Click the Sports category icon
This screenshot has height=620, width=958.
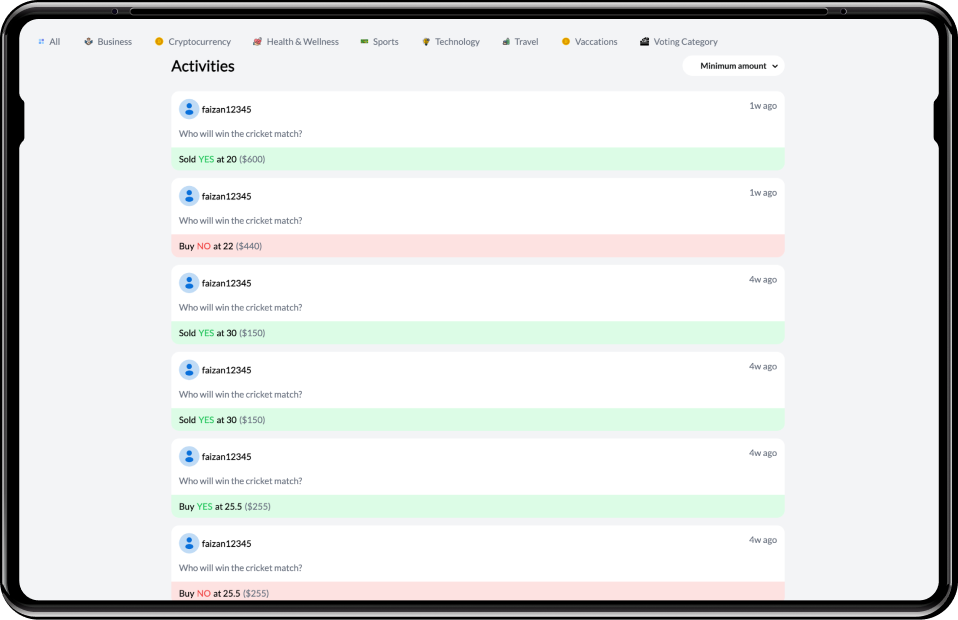[x=364, y=42]
